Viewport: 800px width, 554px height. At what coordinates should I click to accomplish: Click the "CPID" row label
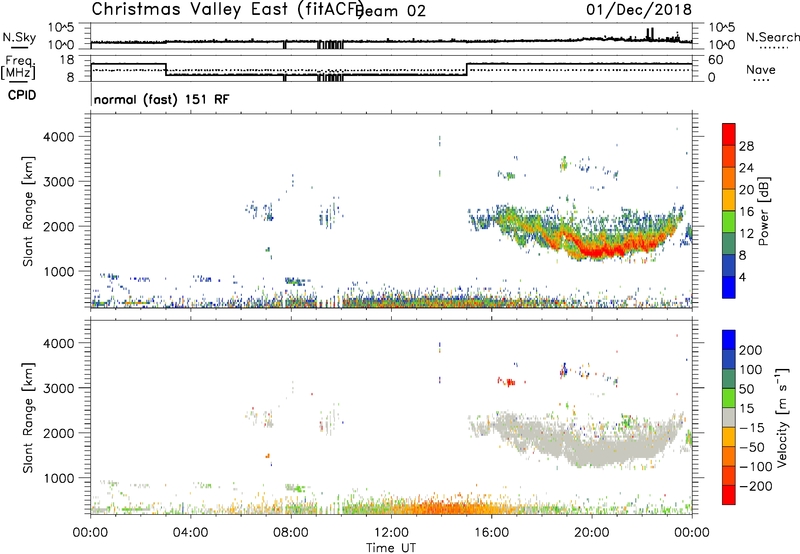pyautogui.click(x=22, y=95)
